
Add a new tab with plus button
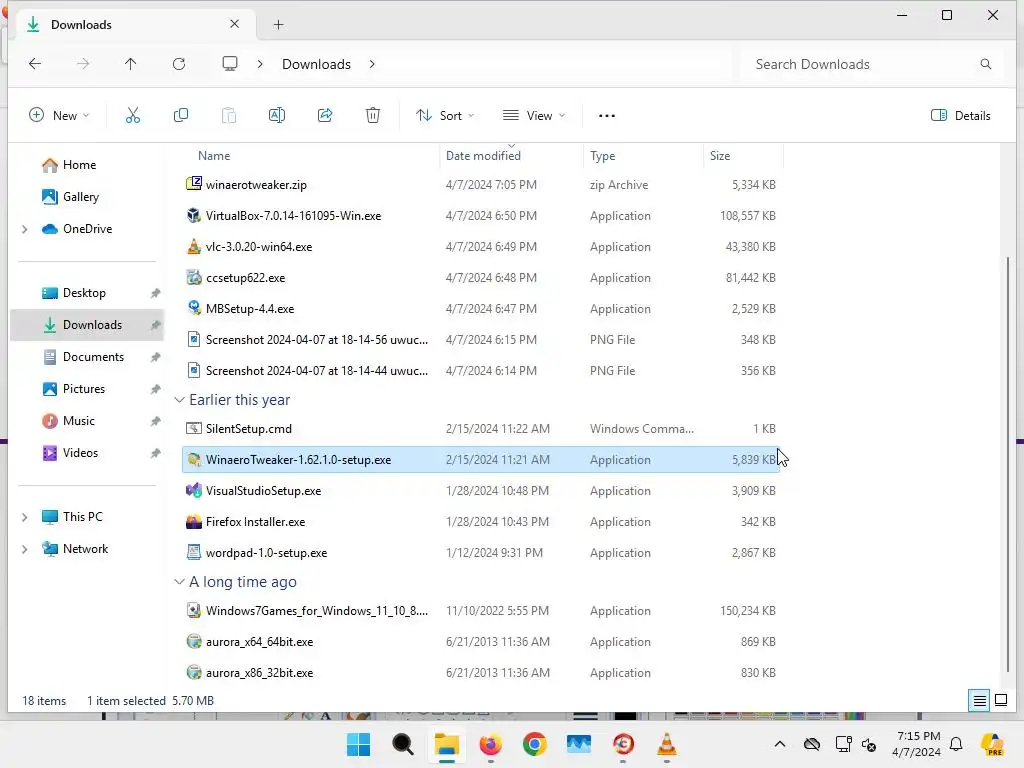click(x=279, y=25)
